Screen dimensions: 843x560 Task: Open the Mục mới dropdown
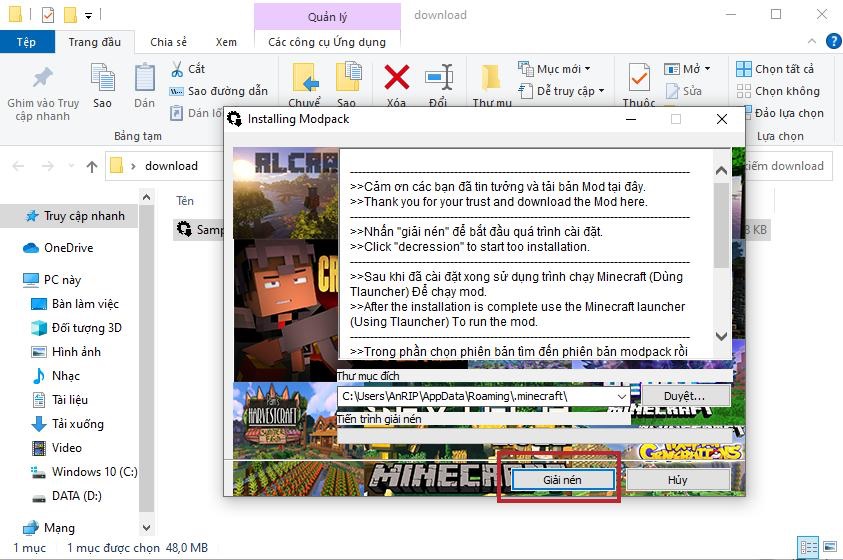[555, 69]
